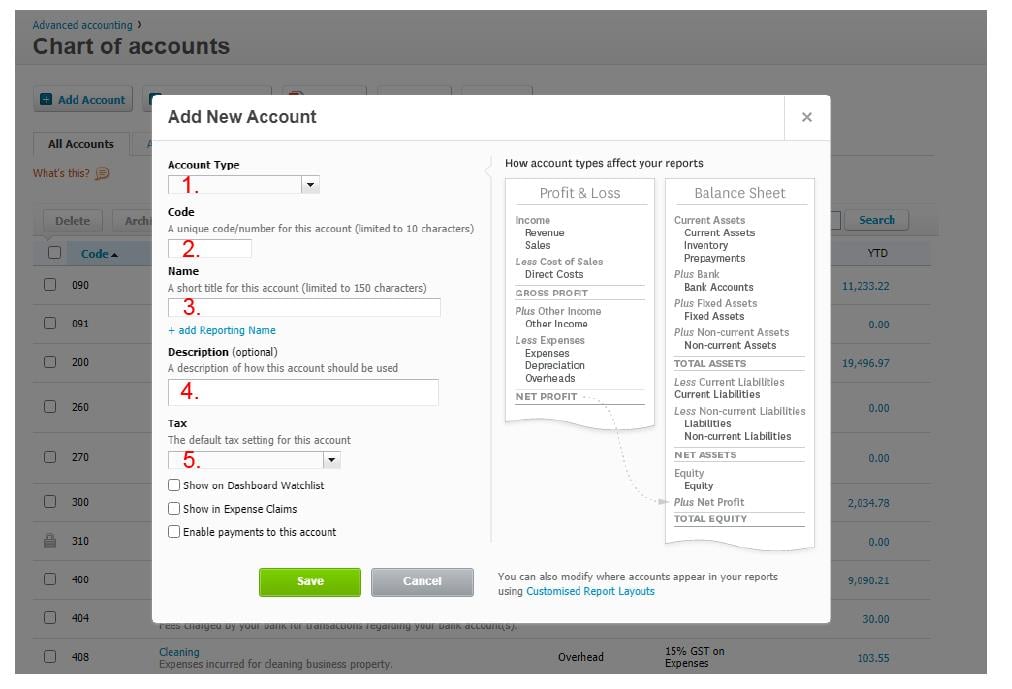Click the lock icon beside account 310
The height and width of the screenshot is (689, 1012).
point(50,541)
